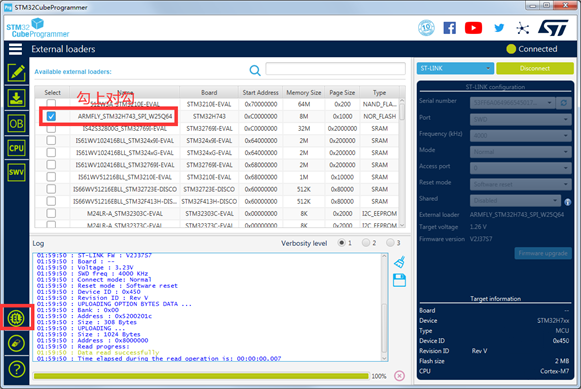Click the 10th anniversary badge icon

(x=426, y=28)
